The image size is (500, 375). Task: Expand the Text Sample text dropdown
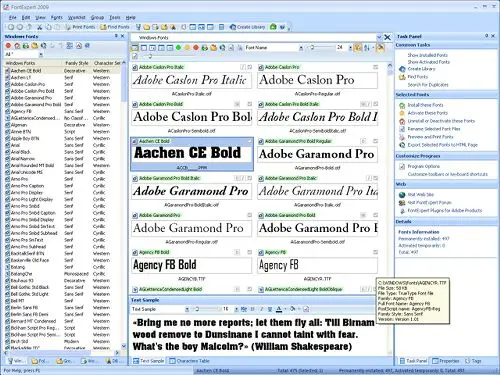pyautogui.click(x=187, y=309)
